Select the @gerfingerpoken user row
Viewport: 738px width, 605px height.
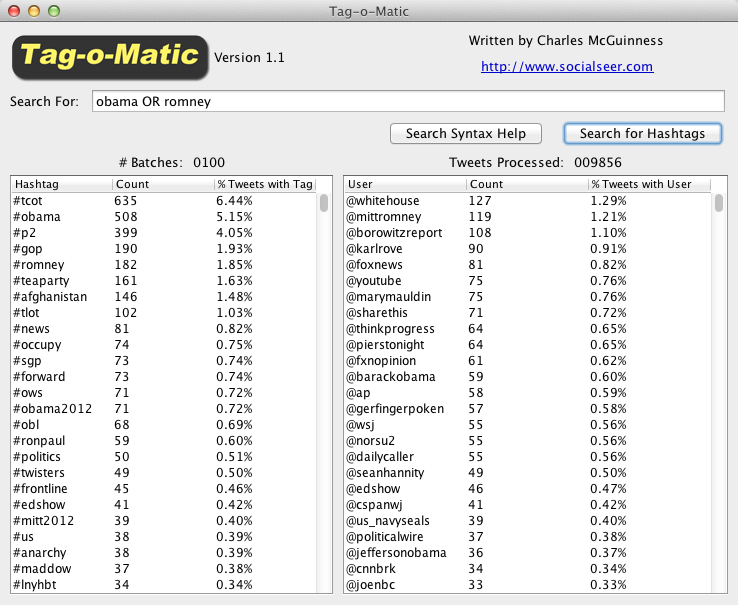(x=528, y=409)
